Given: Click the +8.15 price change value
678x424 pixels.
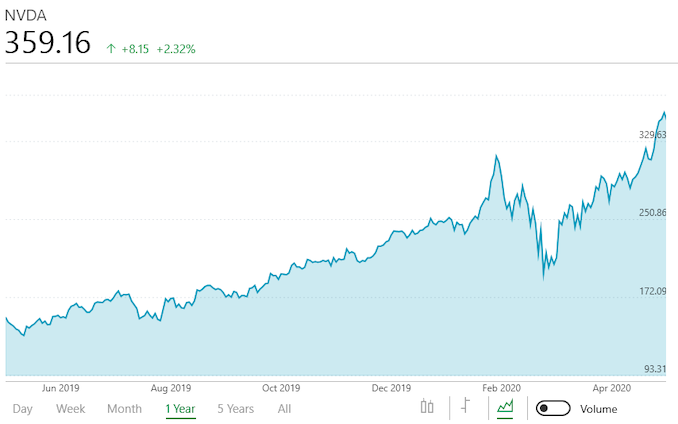Looking at the screenshot, I should point(135,47).
